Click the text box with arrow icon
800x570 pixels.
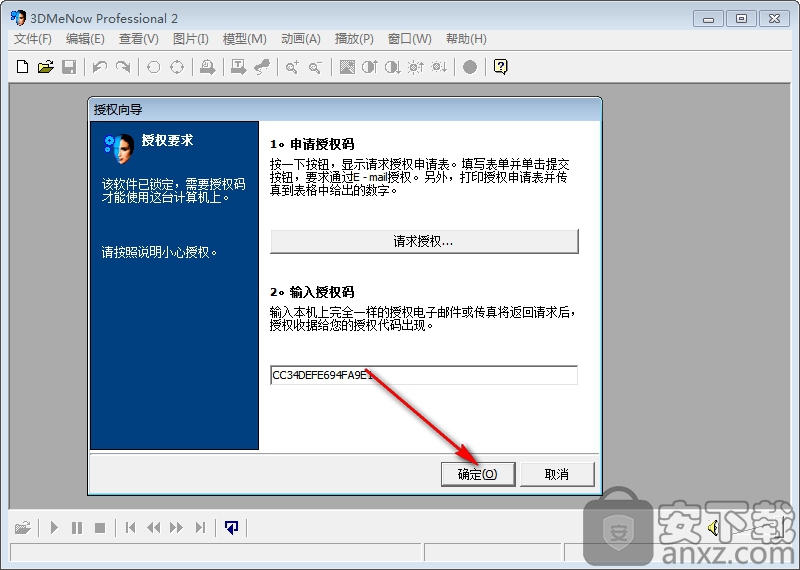(238, 67)
